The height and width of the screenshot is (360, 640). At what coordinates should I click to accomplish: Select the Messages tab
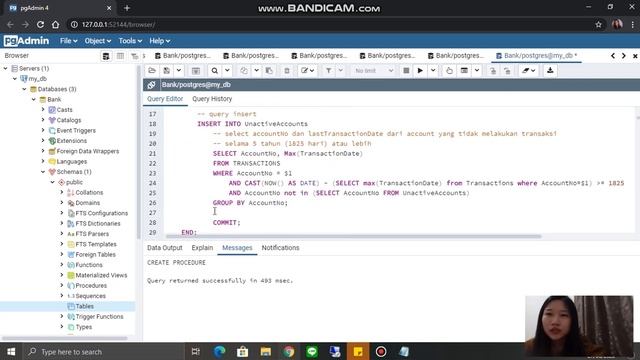[237, 248]
